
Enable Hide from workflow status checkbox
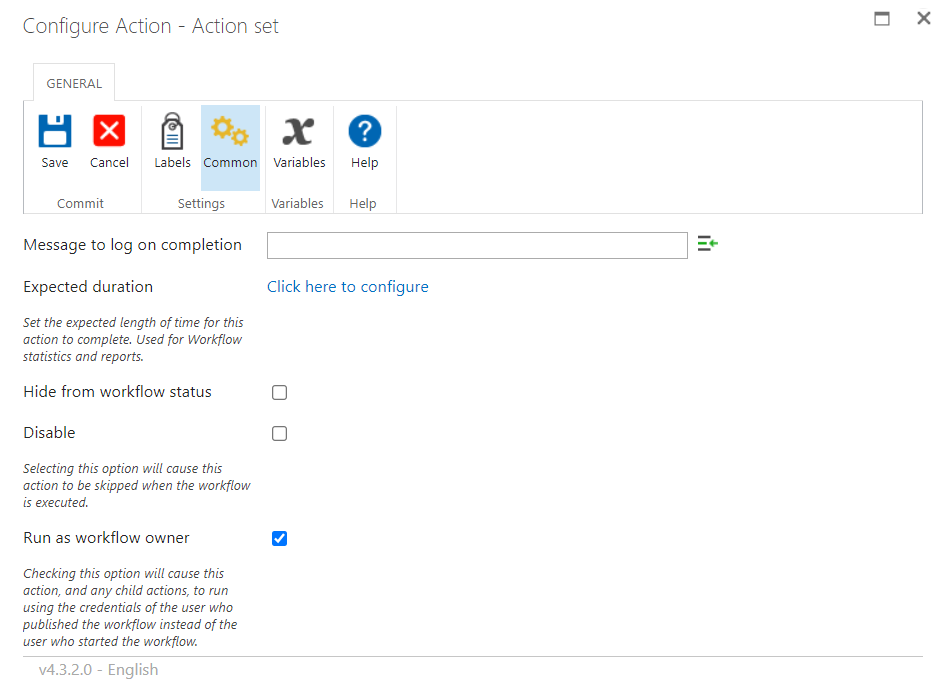tap(279, 392)
